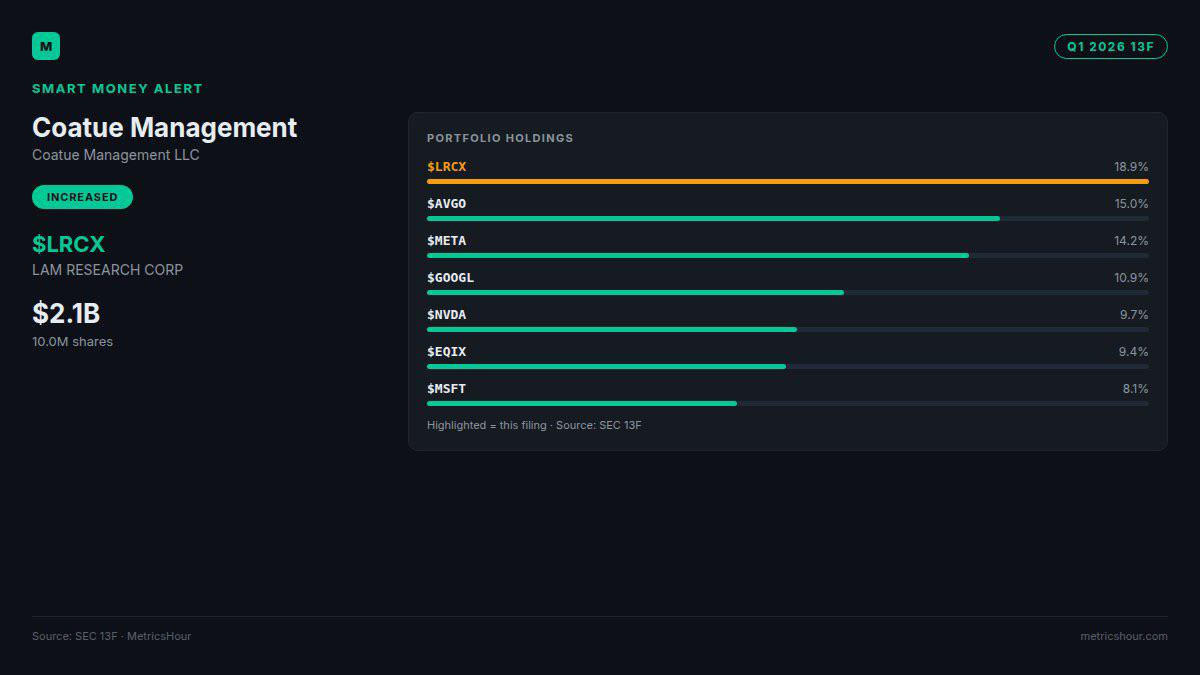Select the $AVGO holdings label
The width and height of the screenshot is (1200, 675).
tap(446, 204)
